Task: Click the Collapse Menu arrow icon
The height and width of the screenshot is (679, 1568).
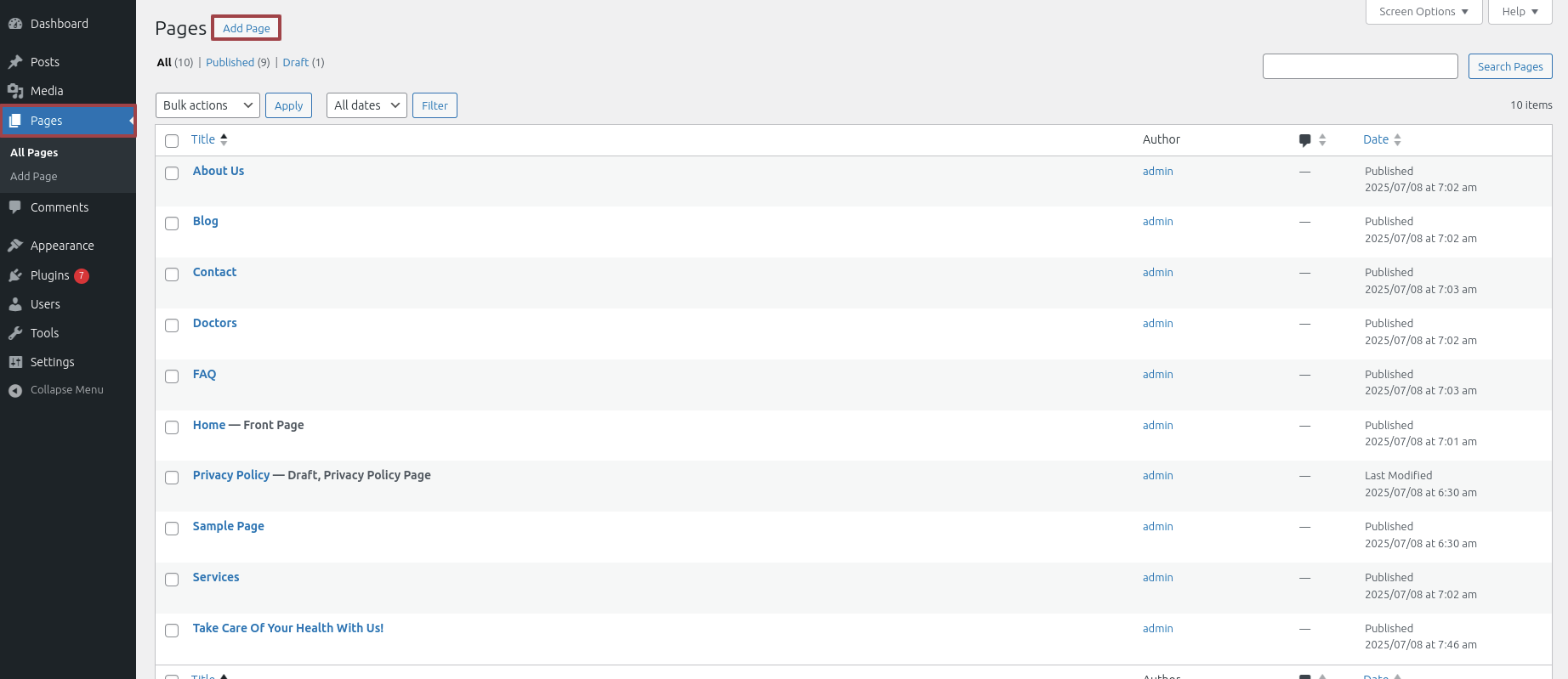Action: click(x=15, y=390)
